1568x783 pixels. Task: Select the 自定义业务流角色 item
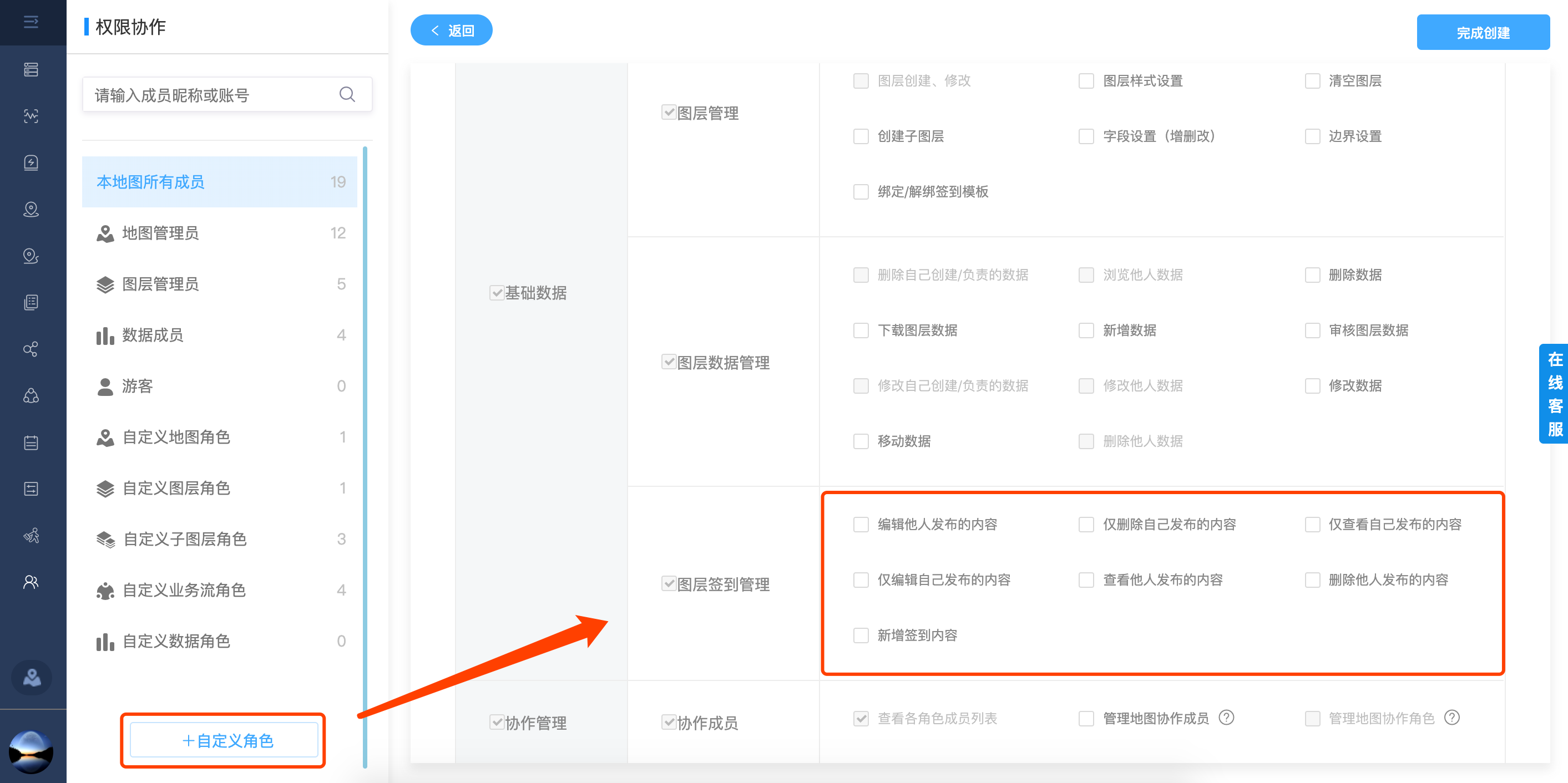coord(220,590)
